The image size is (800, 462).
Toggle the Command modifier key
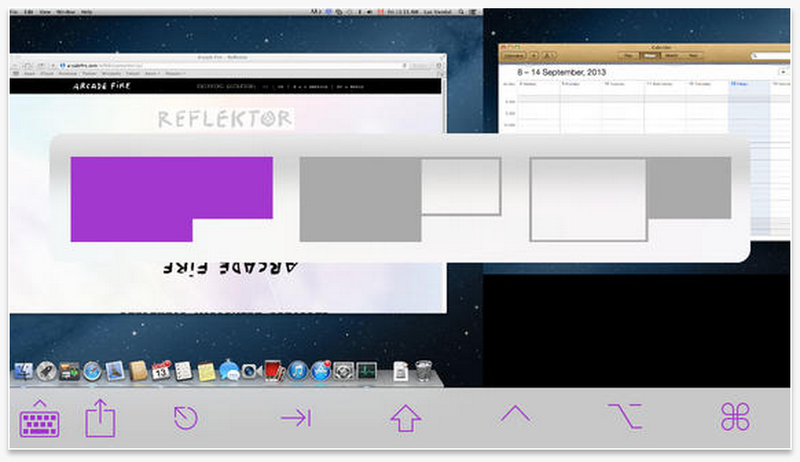coord(735,417)
